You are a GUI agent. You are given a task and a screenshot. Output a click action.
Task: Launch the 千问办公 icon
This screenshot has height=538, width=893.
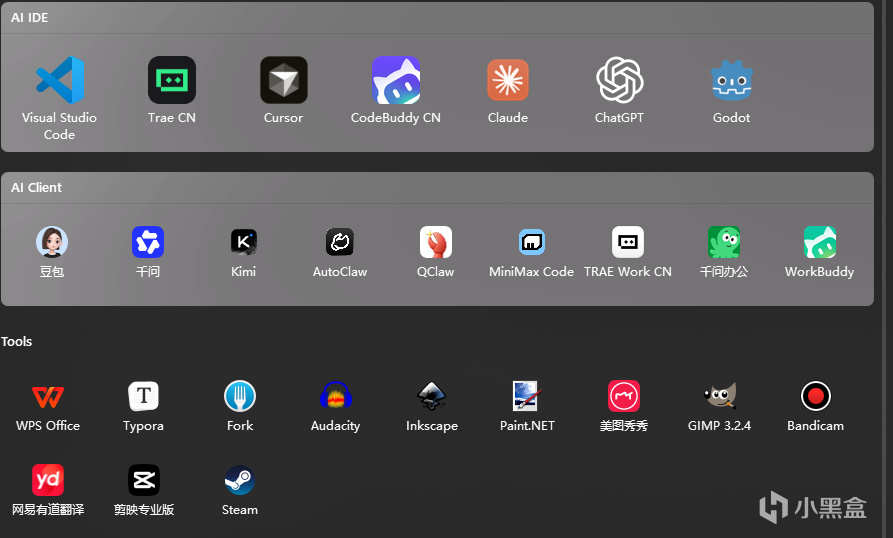[724, 242]
